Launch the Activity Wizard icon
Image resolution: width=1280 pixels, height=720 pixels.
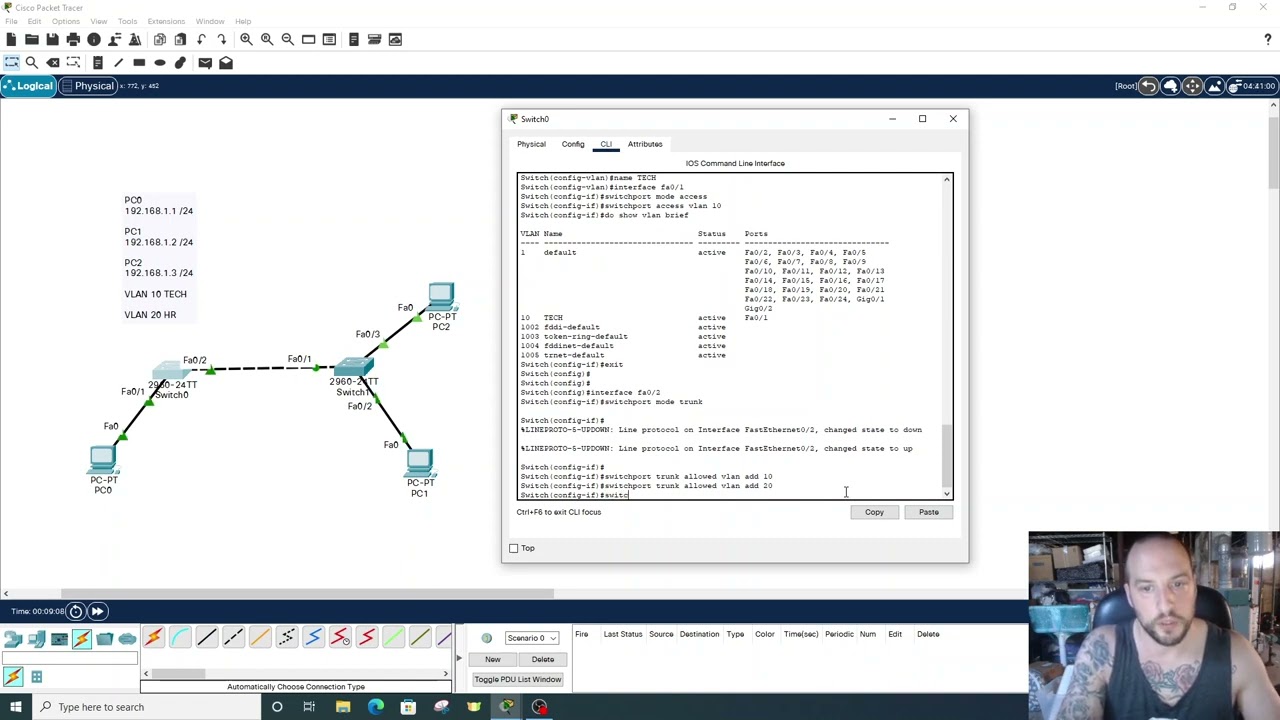115,39
